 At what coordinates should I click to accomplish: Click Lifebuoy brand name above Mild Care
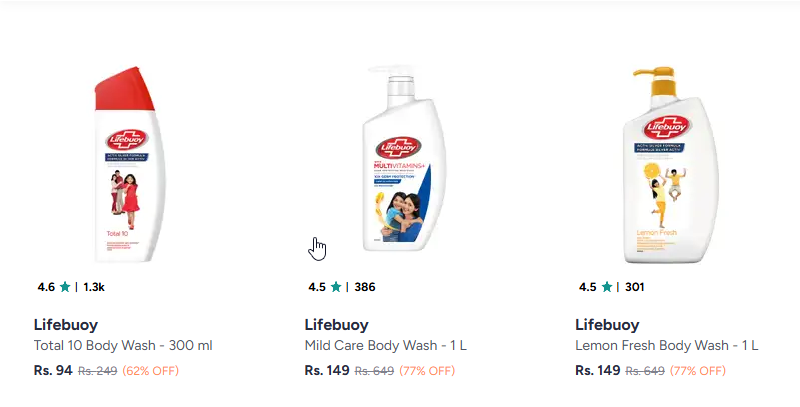pos(337,325)
